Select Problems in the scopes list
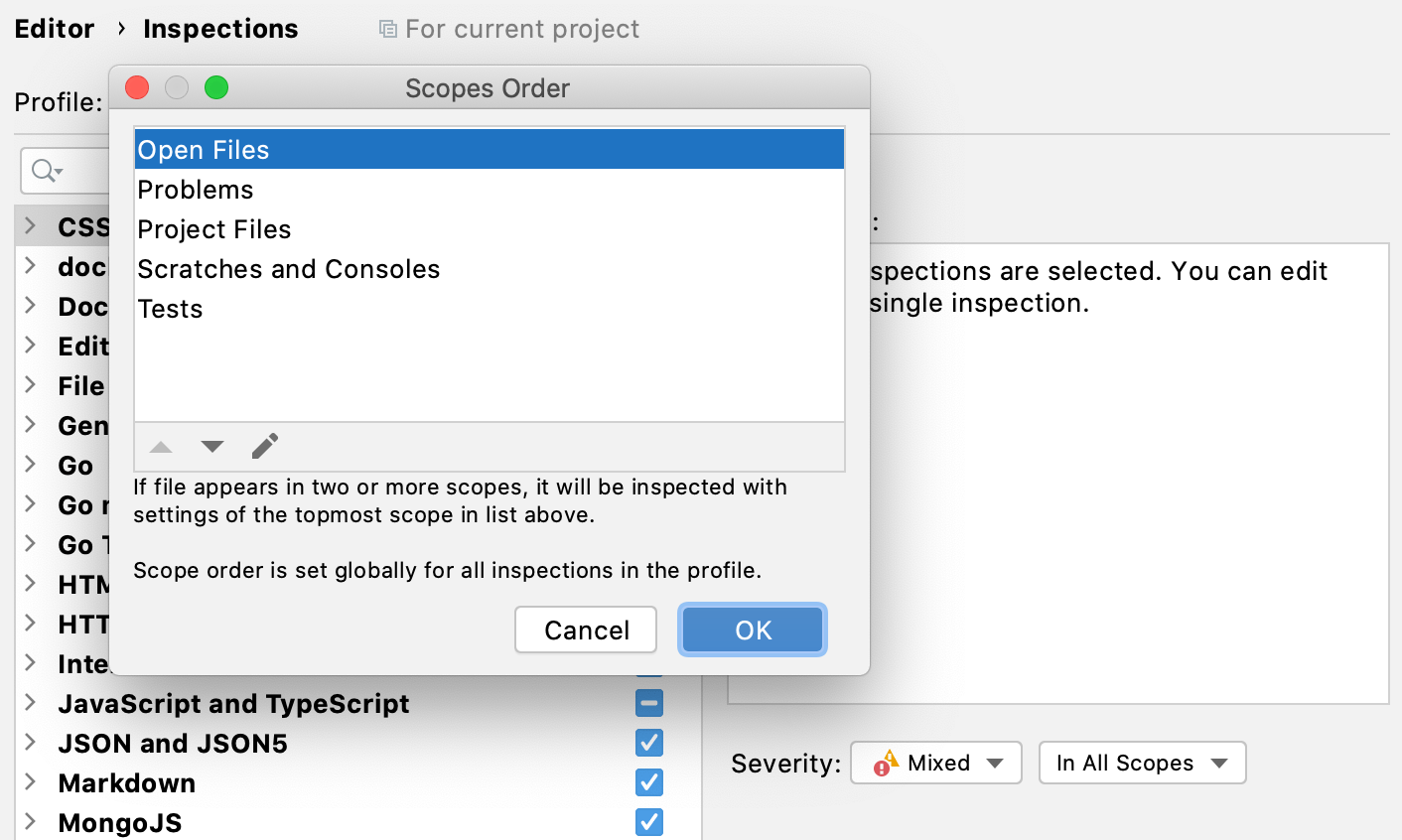The image size is (1402, 840). (196, 190)
